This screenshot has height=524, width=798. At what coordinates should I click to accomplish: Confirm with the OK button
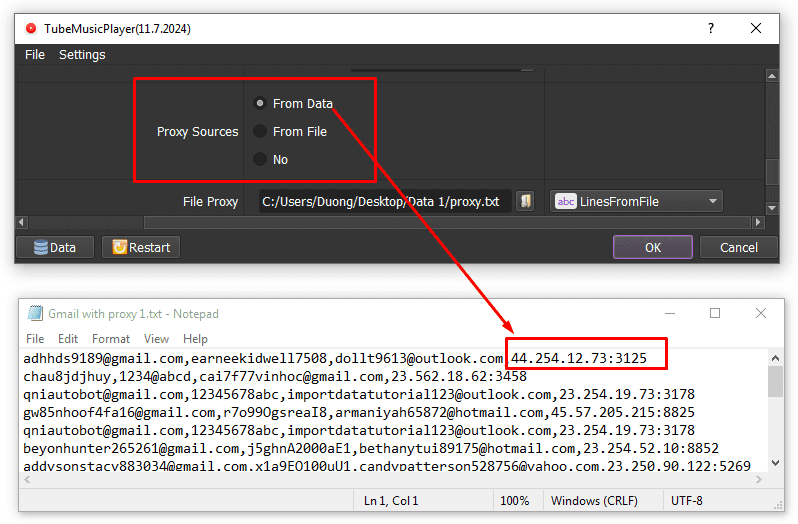point(653,247)
